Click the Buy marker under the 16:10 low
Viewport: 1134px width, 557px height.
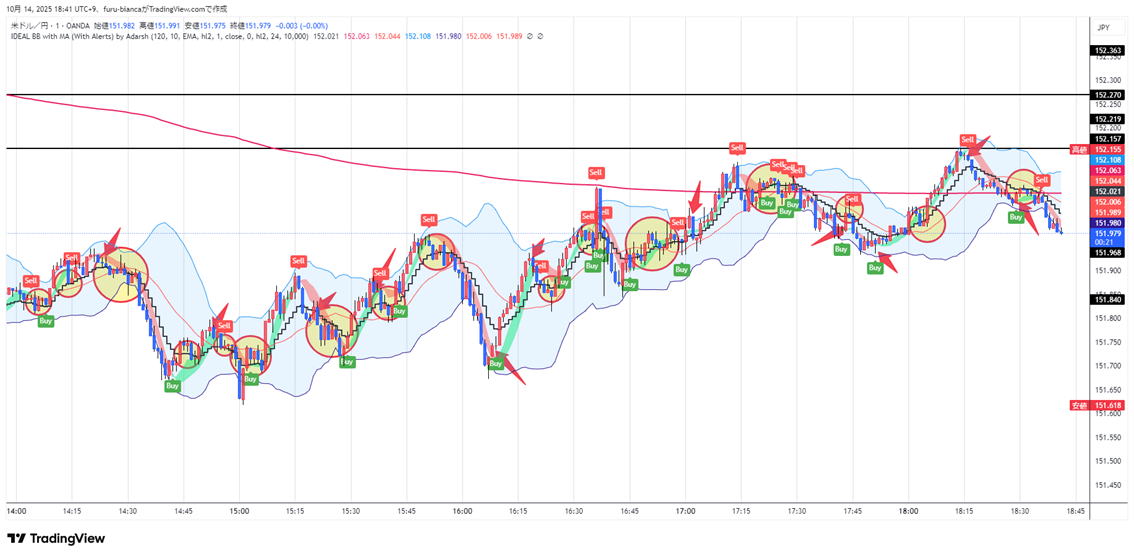pyautogui.click(x=495, y=363)
